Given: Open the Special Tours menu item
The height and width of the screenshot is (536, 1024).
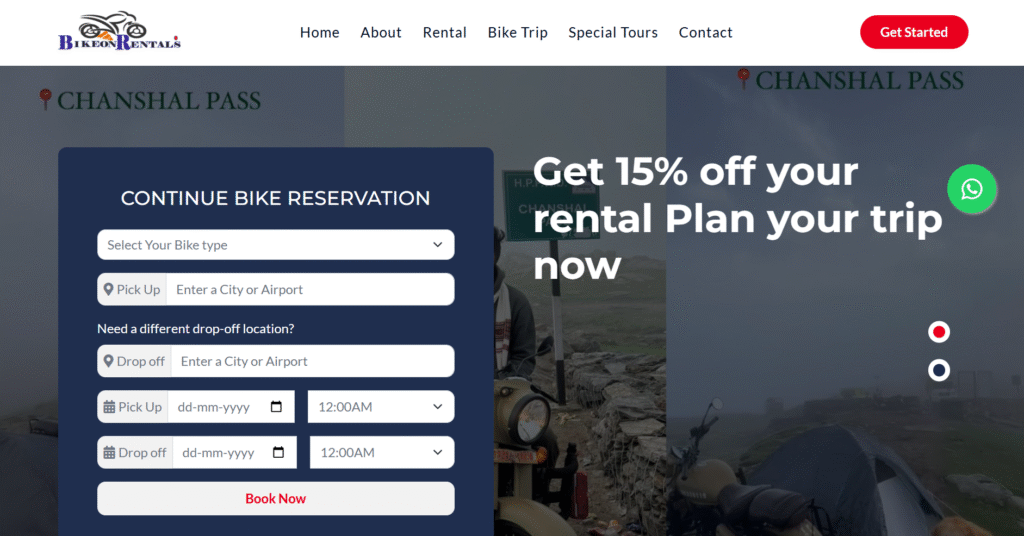Looking at the screenshot, I should (613, 32).
